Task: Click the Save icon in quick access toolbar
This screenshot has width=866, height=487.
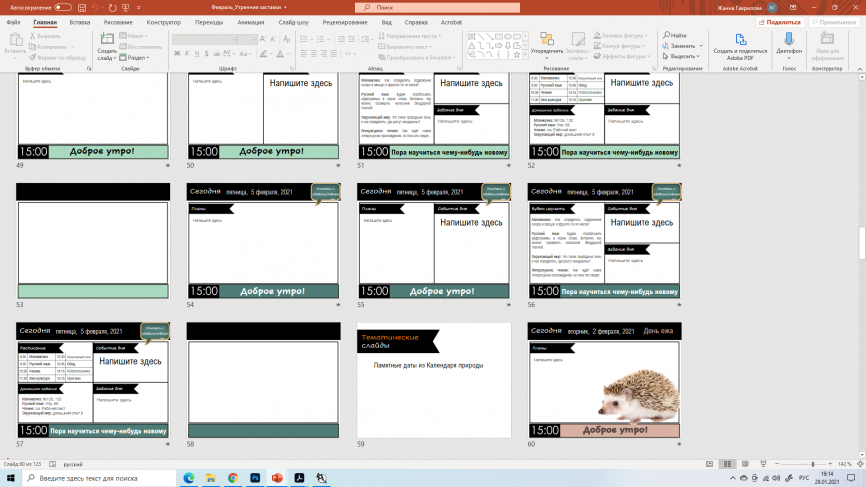Action: [x=81, y=7]
